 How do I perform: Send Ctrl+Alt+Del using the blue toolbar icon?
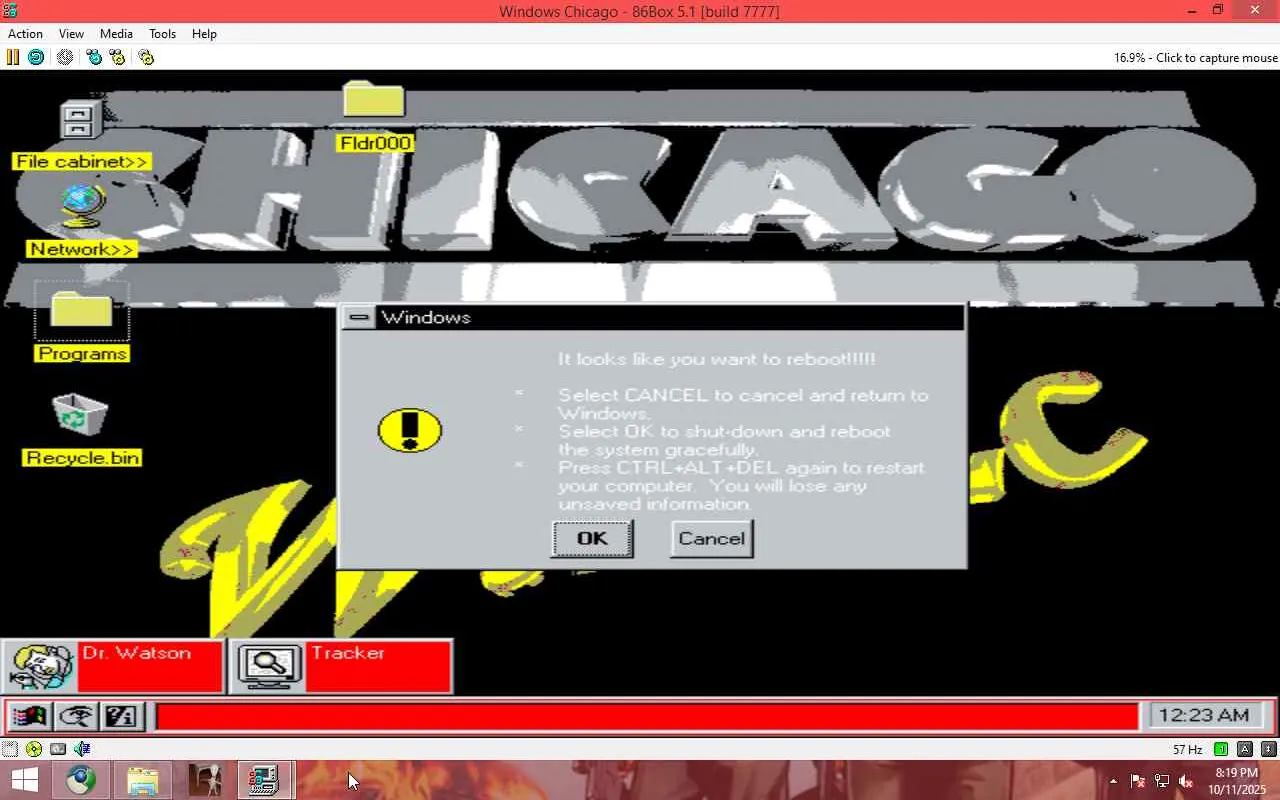click(94, 57)
